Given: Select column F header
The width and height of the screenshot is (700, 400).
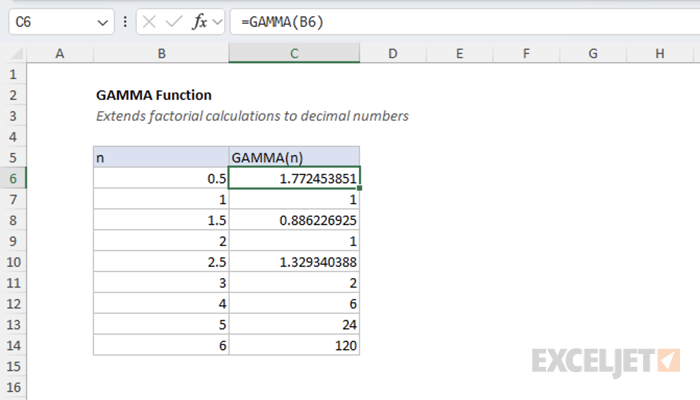Looking at the screenshot, I should point(526,54).
